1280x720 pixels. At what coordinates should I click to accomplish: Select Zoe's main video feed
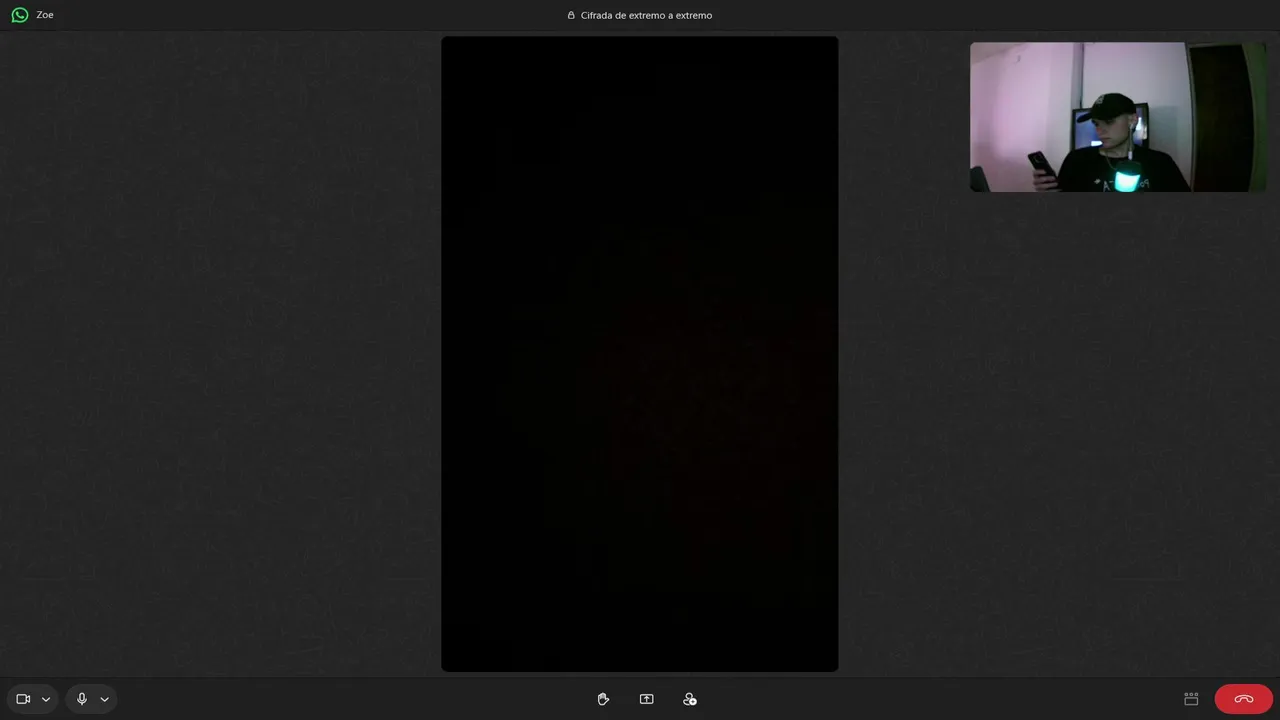coord(640,354)
